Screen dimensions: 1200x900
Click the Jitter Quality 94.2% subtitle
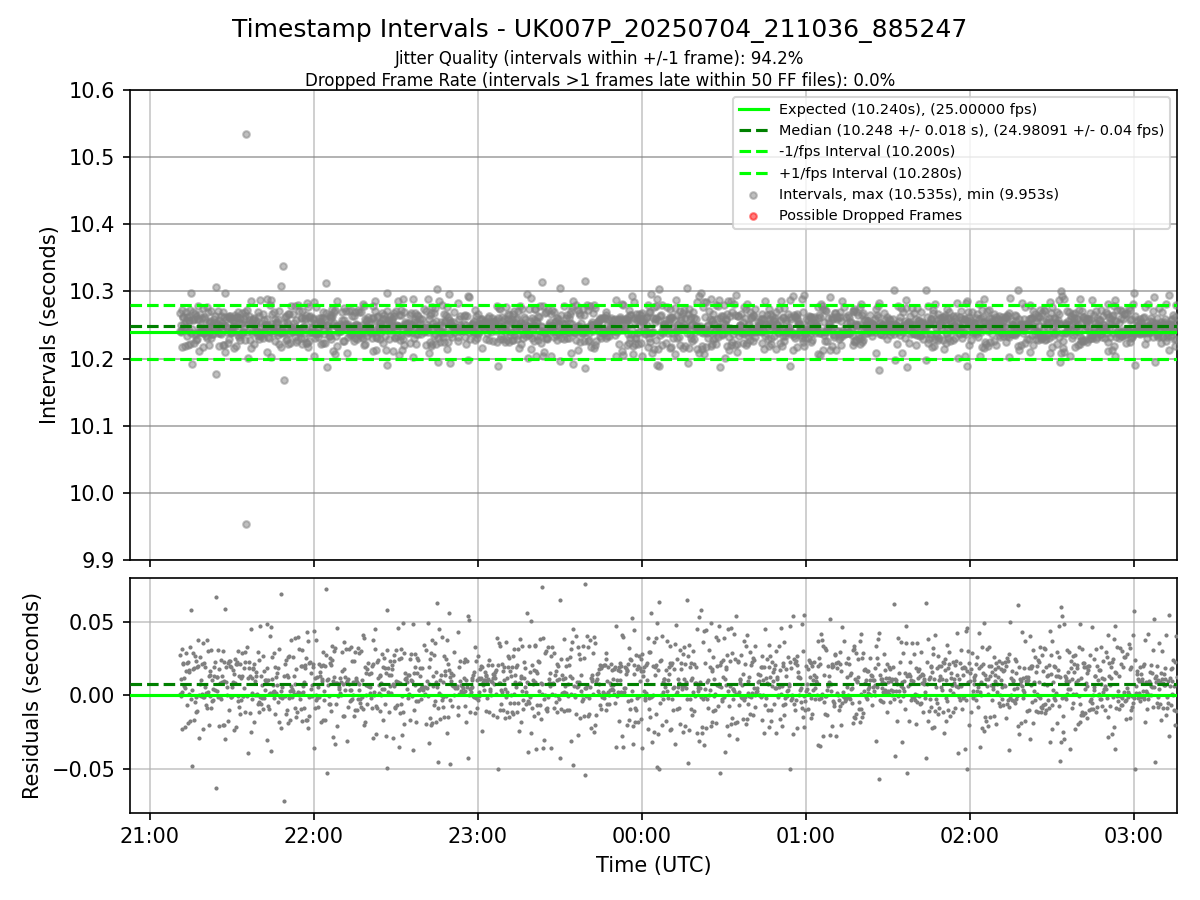(599, 58)
